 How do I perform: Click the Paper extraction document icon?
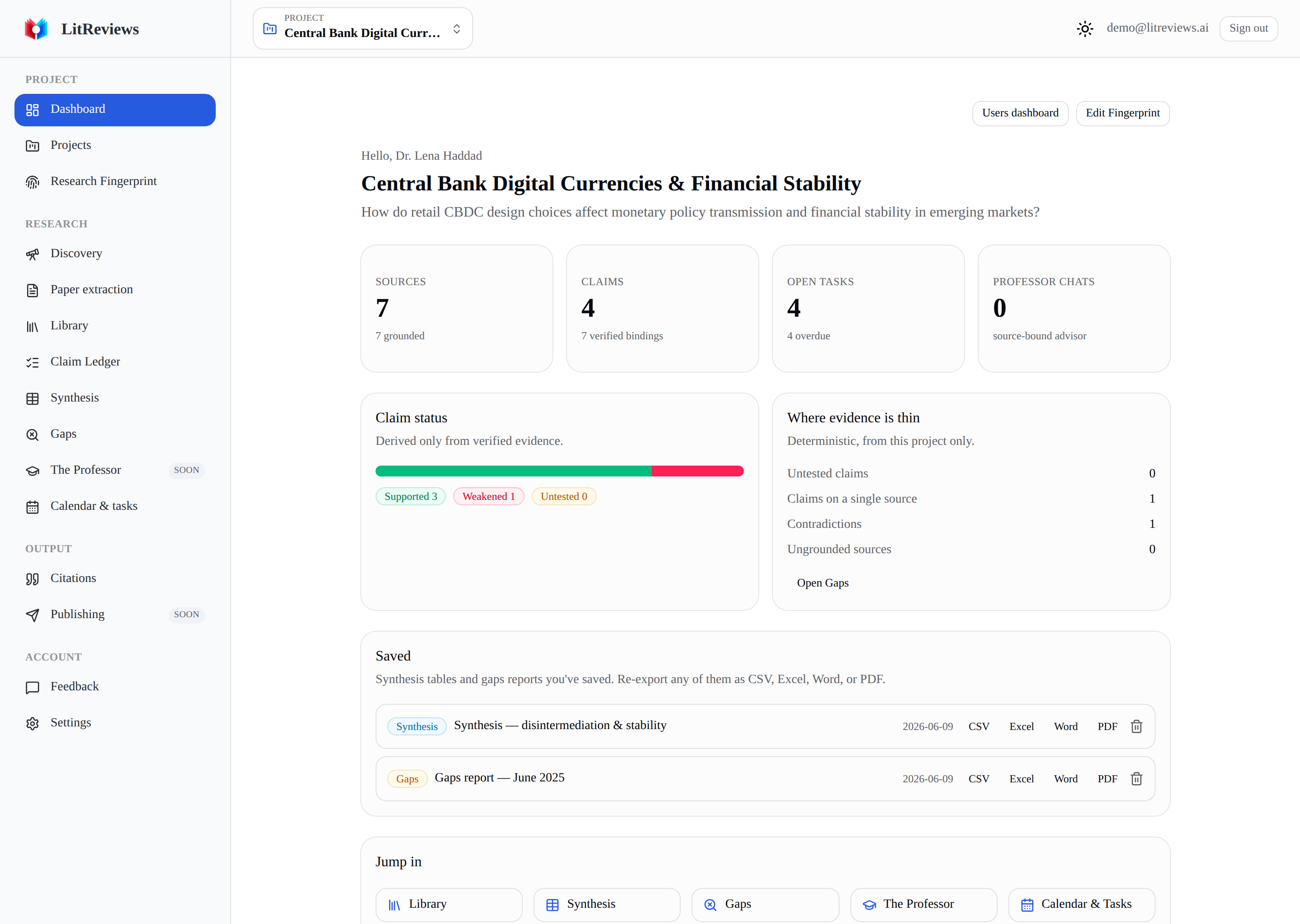[x=32, y=290]
